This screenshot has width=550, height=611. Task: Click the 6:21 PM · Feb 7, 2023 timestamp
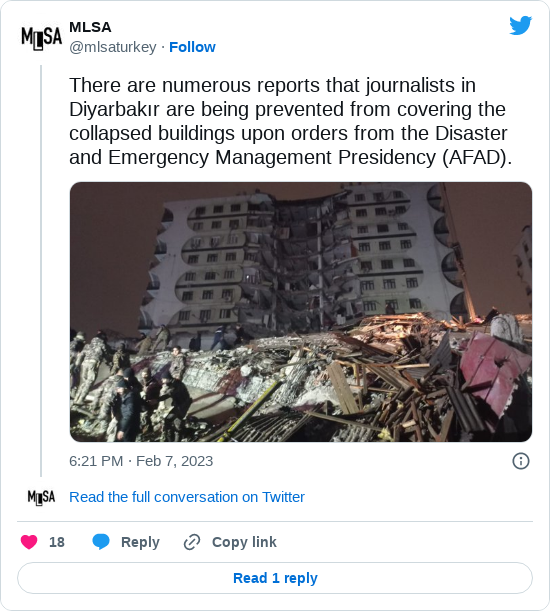141,461
